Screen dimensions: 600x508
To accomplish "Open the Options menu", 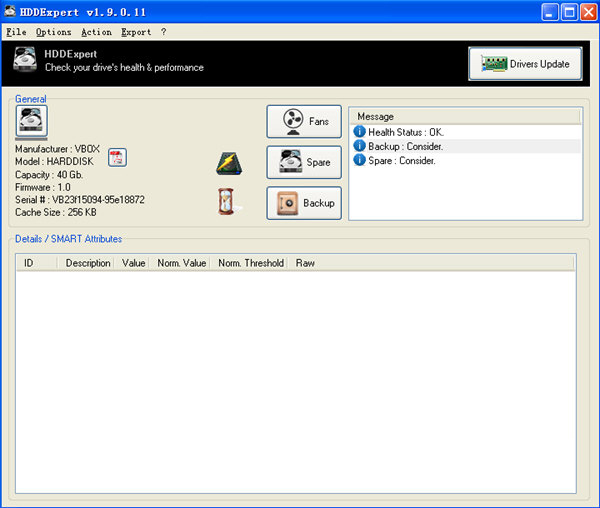I will 54,32.
